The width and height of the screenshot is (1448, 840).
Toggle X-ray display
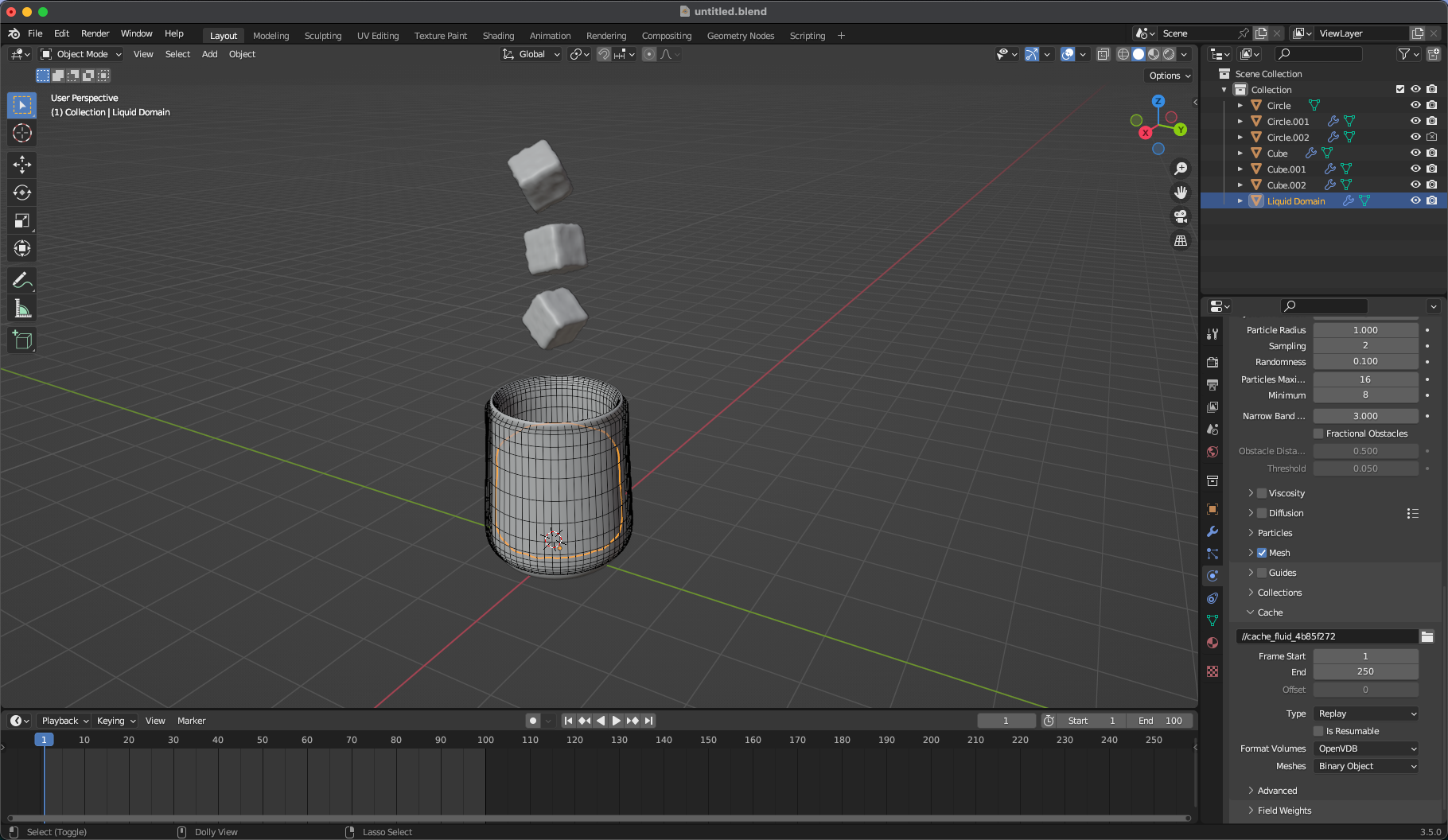pyautogui.click(x=1104, y=54)
